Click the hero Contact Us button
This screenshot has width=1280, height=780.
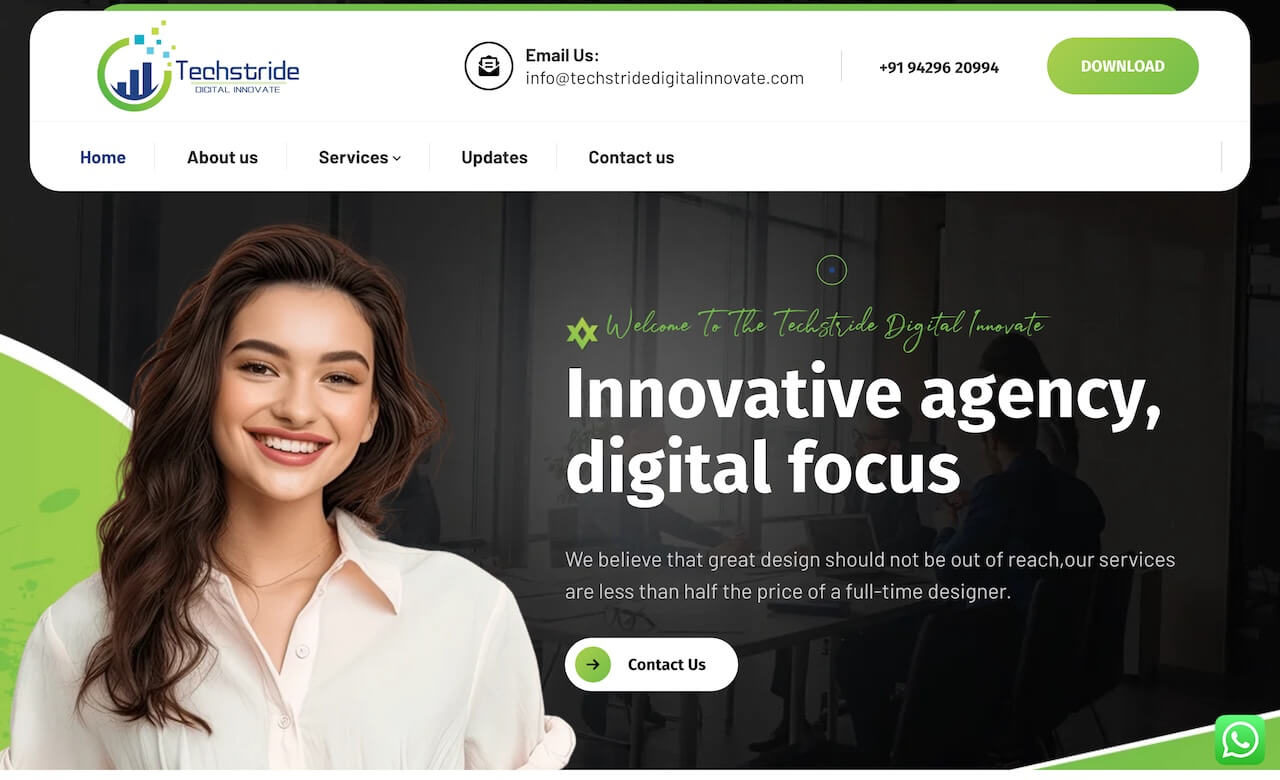[x=651, y=664]
